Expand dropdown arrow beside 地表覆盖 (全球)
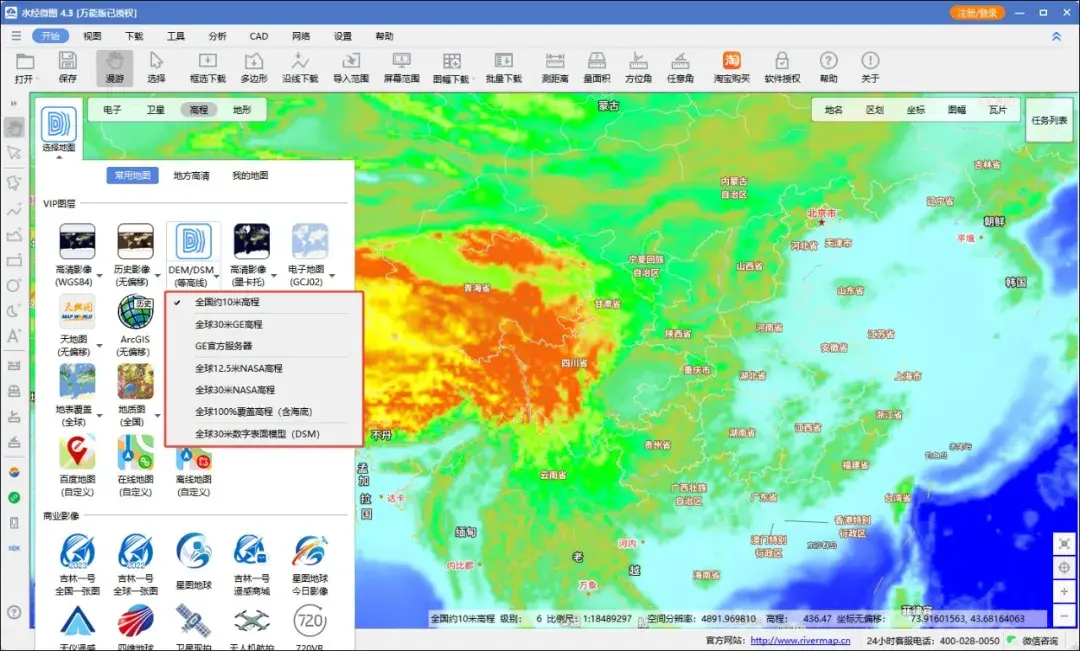The width and height of the screenshot is (1080, 651). [100, 416]
